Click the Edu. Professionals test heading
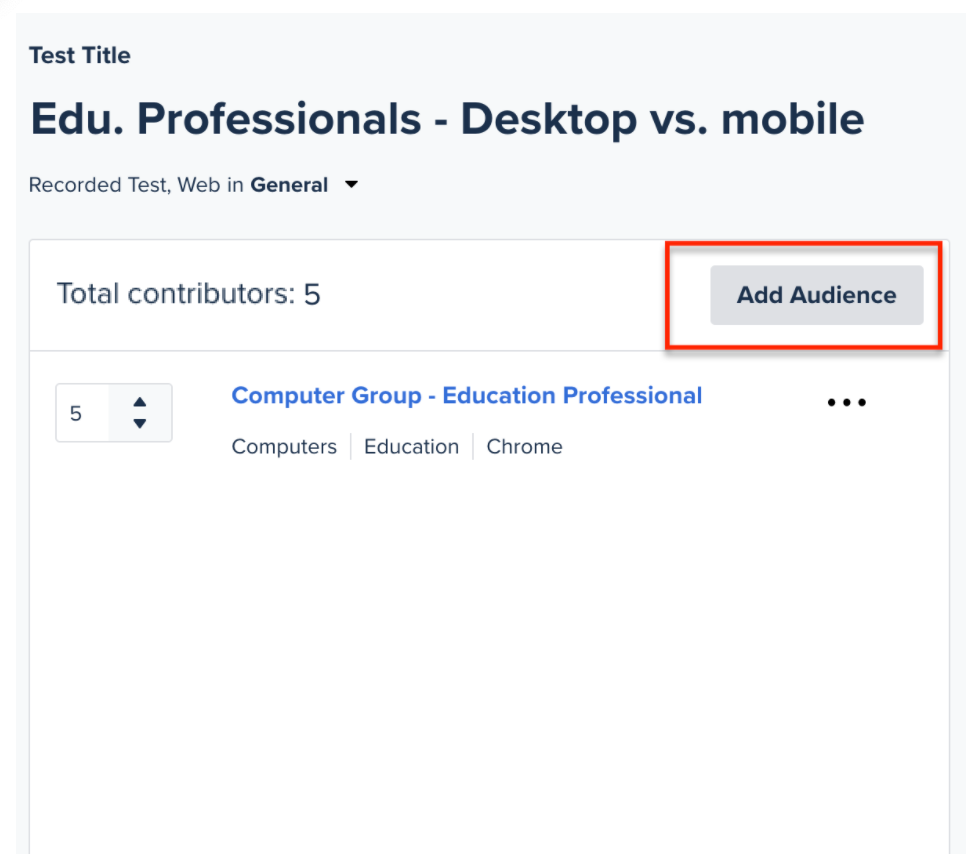Viewport: 970px width, 854px height. (x=447, y=119)
